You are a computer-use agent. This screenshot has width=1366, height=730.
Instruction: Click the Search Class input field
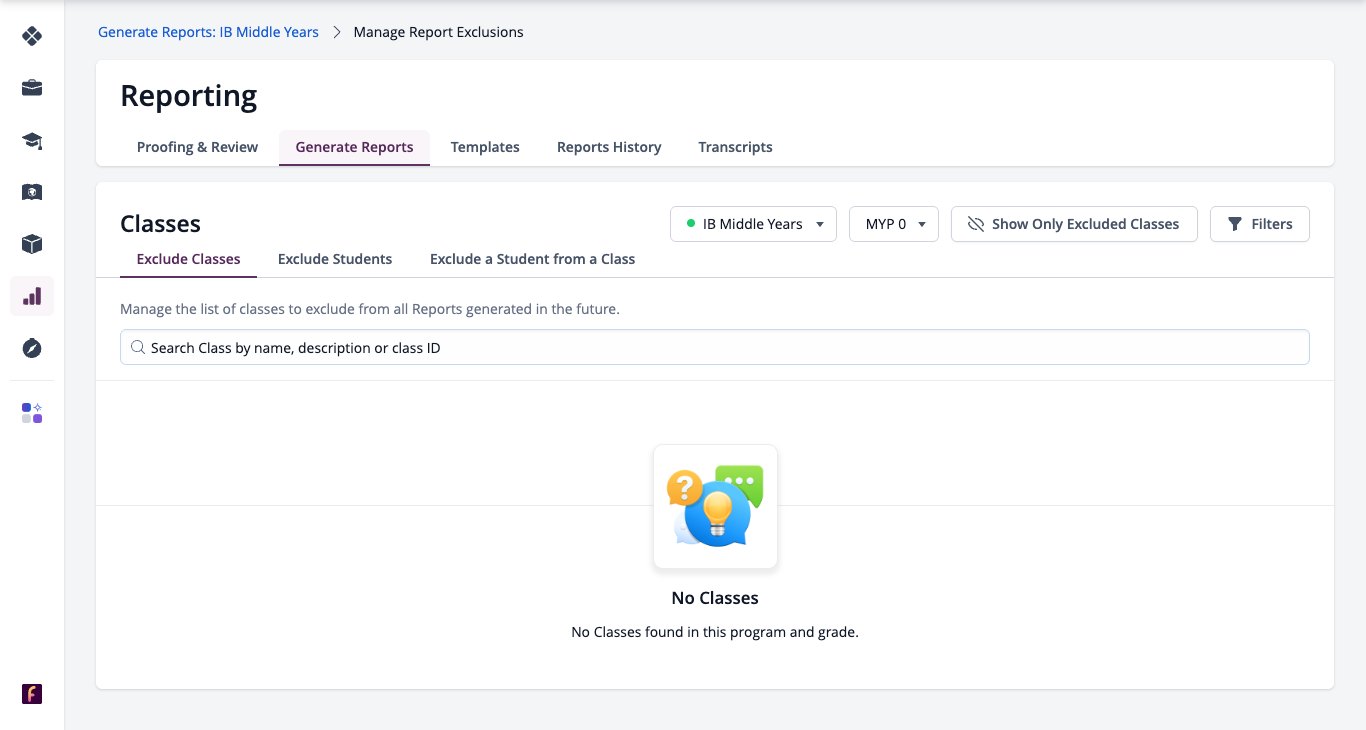pos(715,348)
